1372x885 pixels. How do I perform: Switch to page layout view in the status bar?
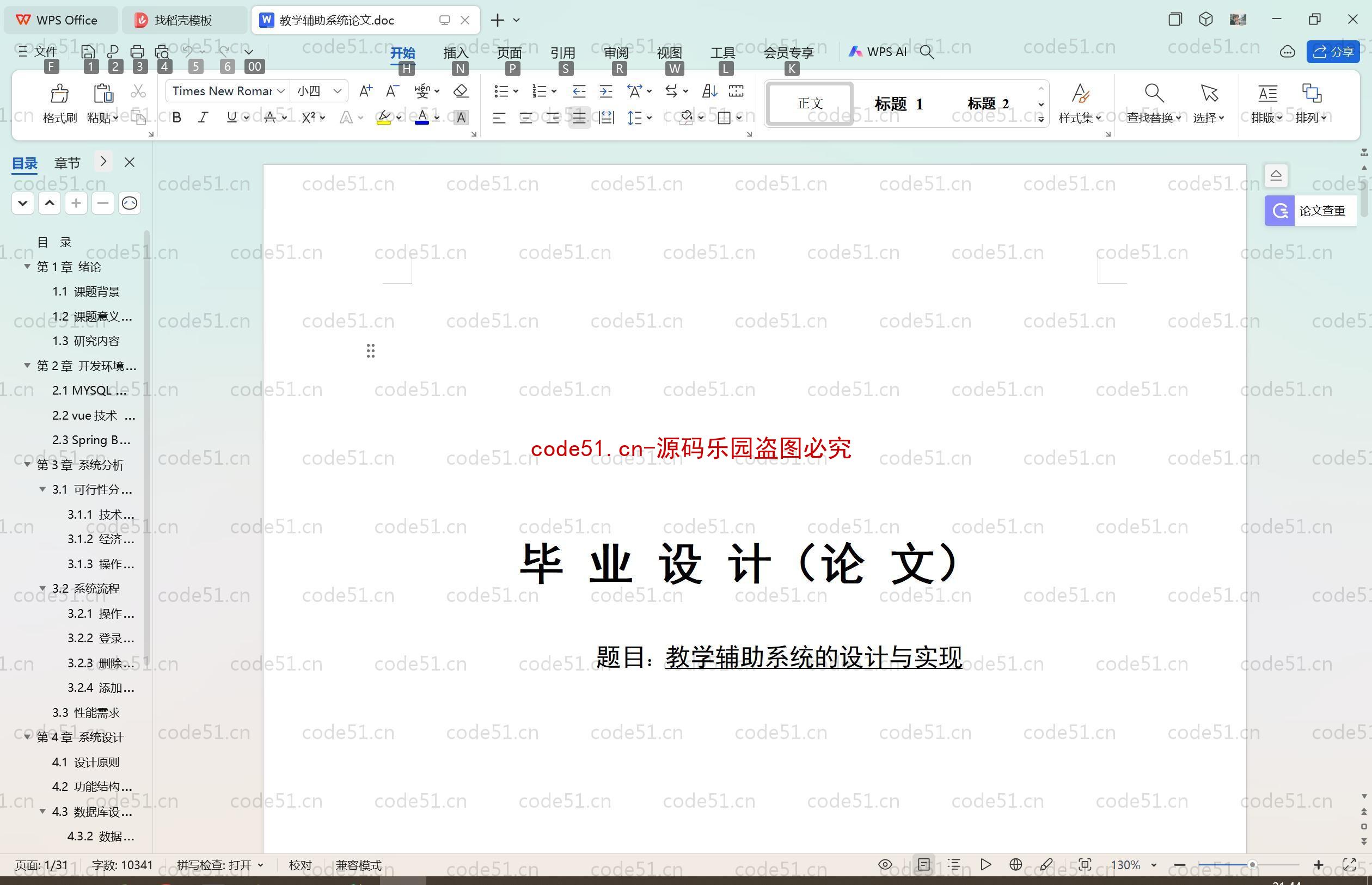[x=924, y=864]
